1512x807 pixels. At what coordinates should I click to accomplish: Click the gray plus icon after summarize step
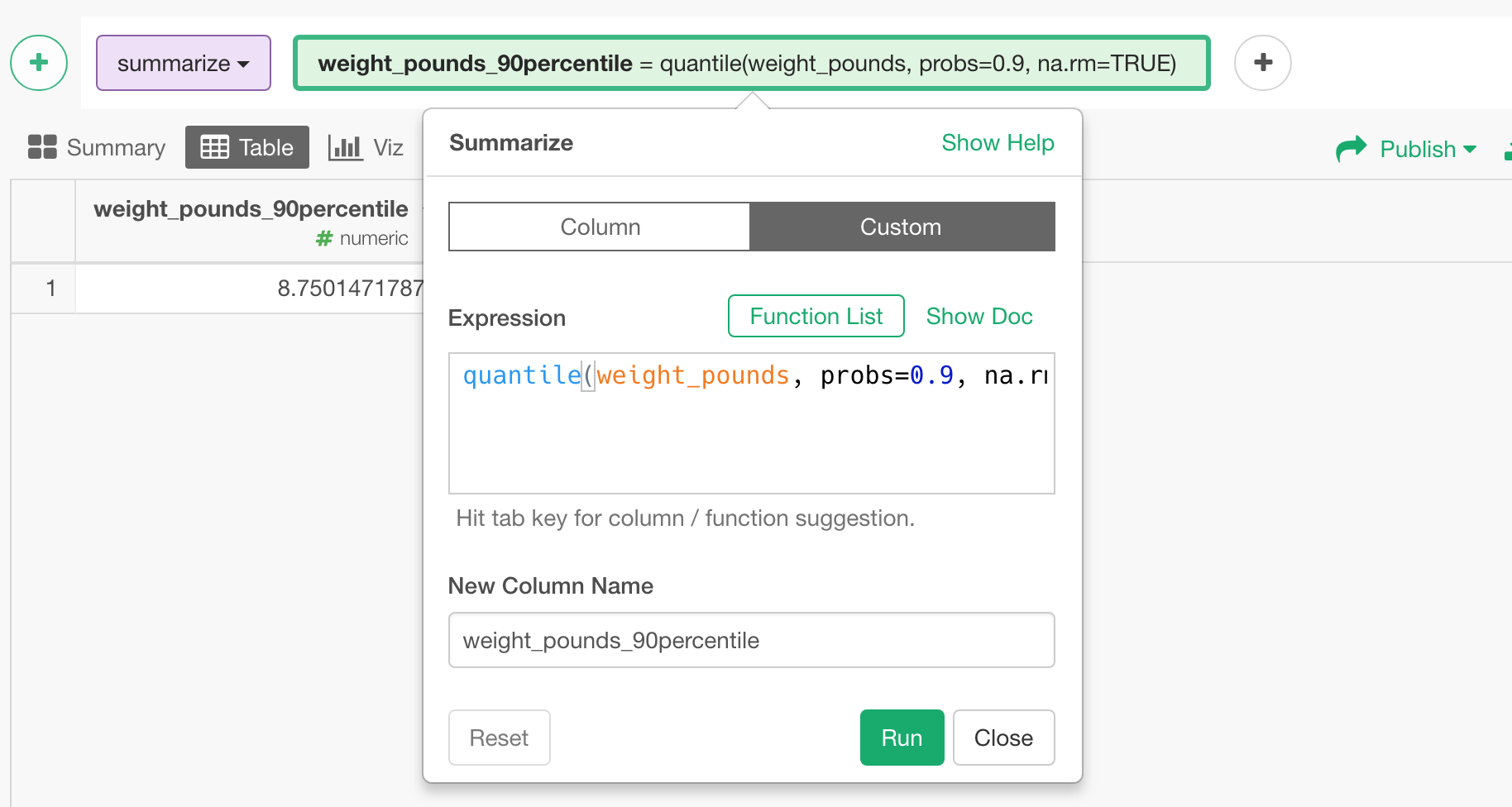1262,63
